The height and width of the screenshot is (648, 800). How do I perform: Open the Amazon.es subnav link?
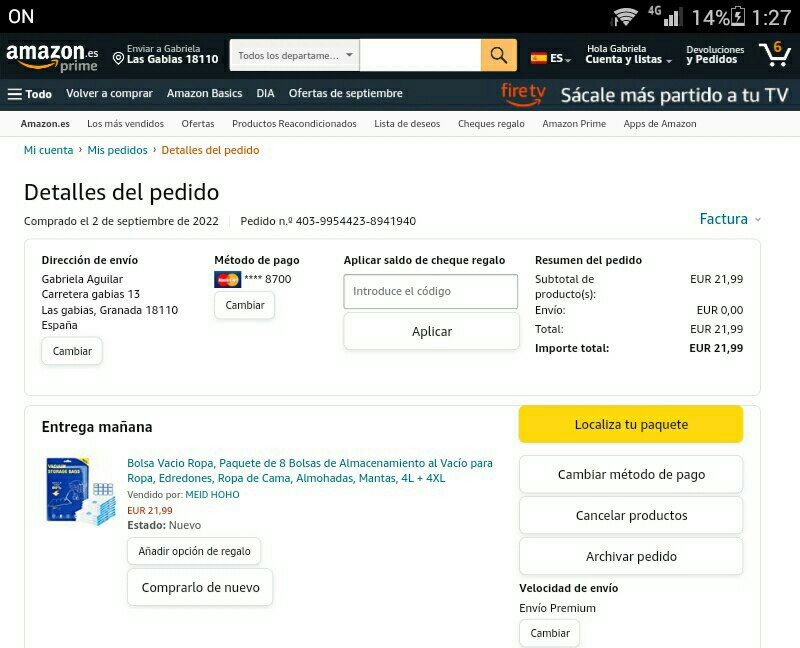[45, 123]
